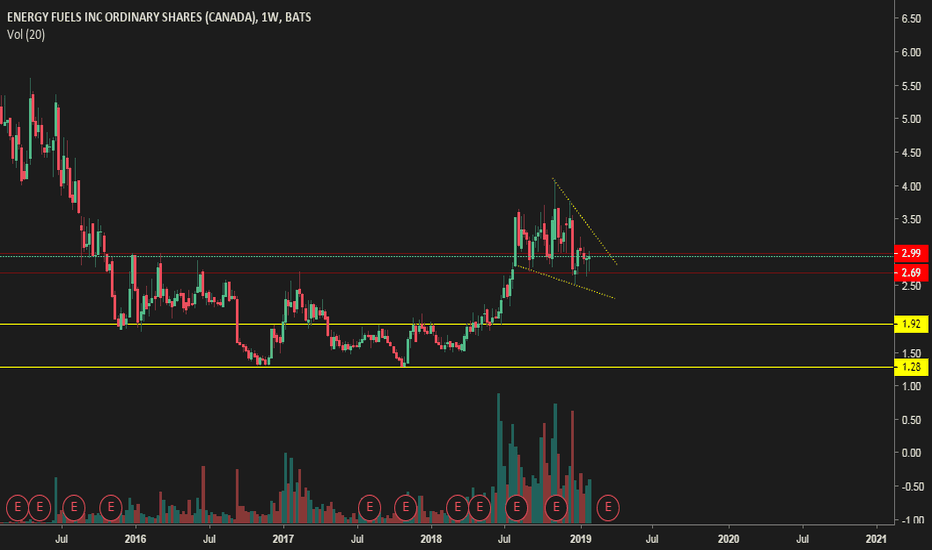Click the 2019 label on time axis
Screen dimensions: 932x550
580,539
